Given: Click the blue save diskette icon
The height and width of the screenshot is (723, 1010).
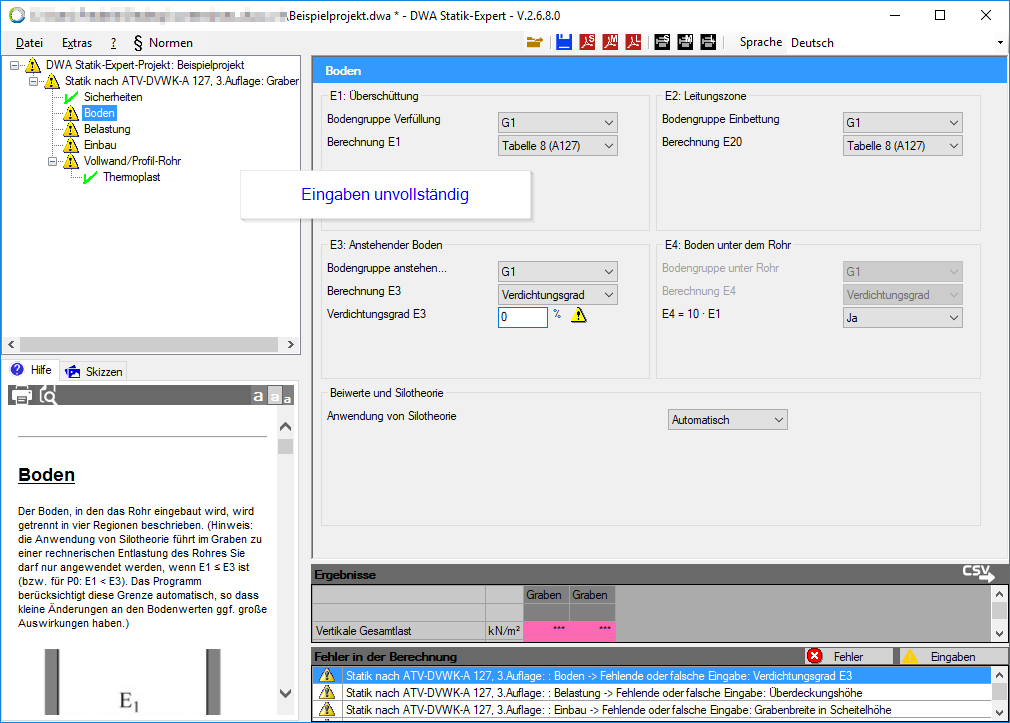Looking at the screenshot, I should point(564,42).
